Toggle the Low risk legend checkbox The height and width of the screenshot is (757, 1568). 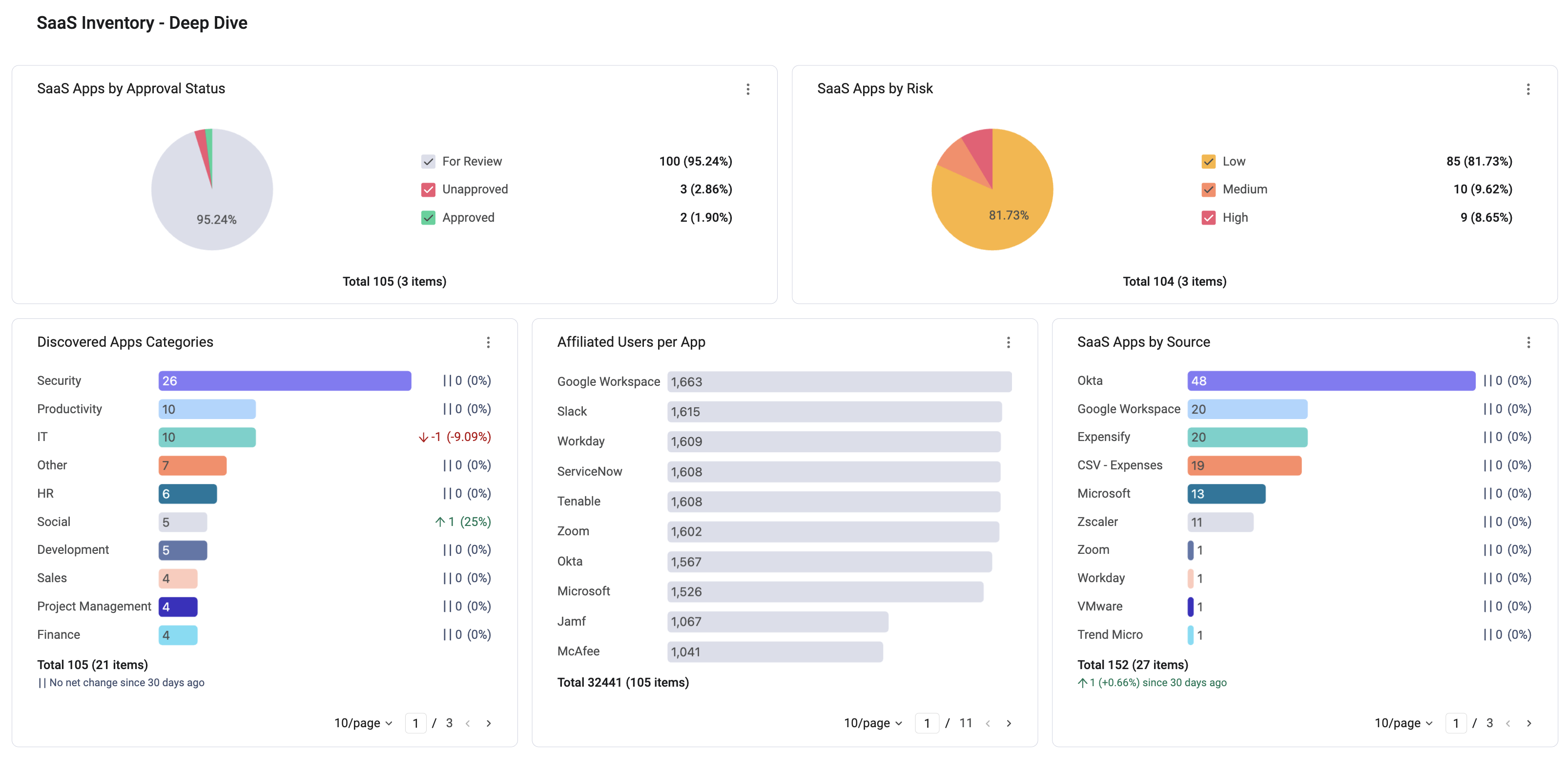1208,161
